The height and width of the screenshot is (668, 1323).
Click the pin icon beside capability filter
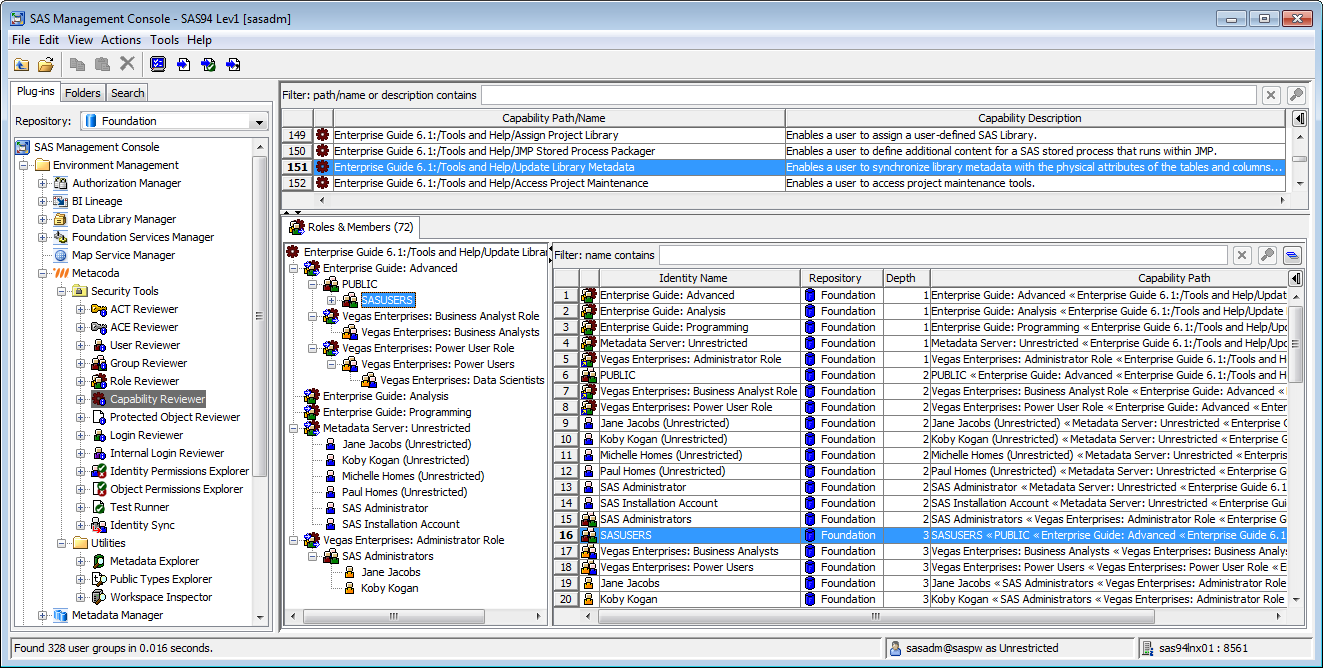[x=1296, y=95]
